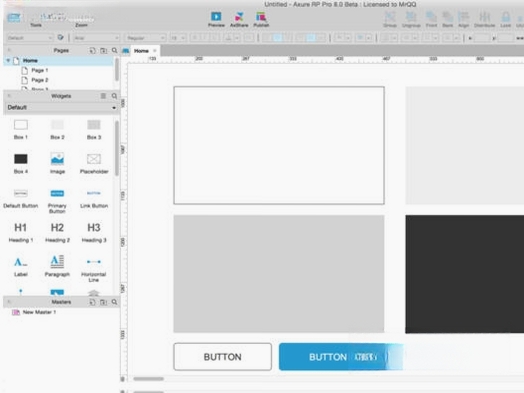The height and width of the screenshot is (393, 524).
Task: Close the Home canvas tab
Action: (155, 51)
